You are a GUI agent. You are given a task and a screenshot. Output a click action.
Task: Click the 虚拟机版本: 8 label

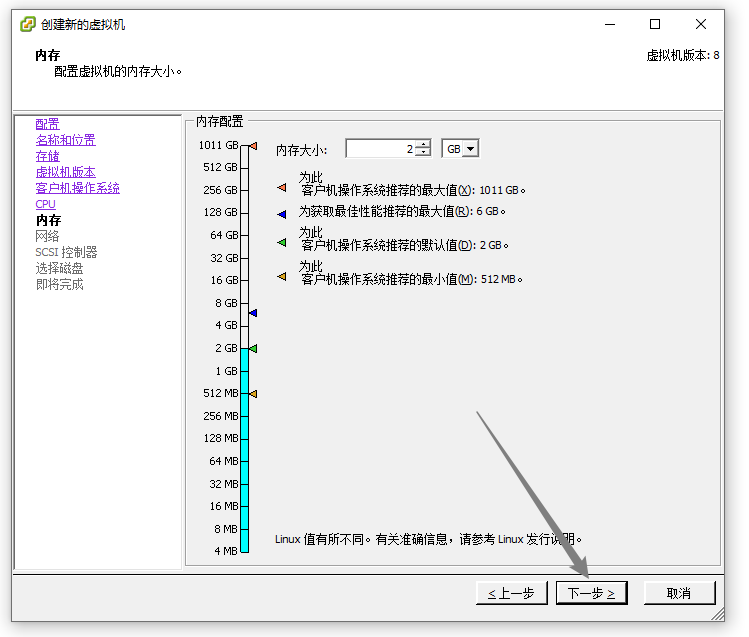(683, 55)
